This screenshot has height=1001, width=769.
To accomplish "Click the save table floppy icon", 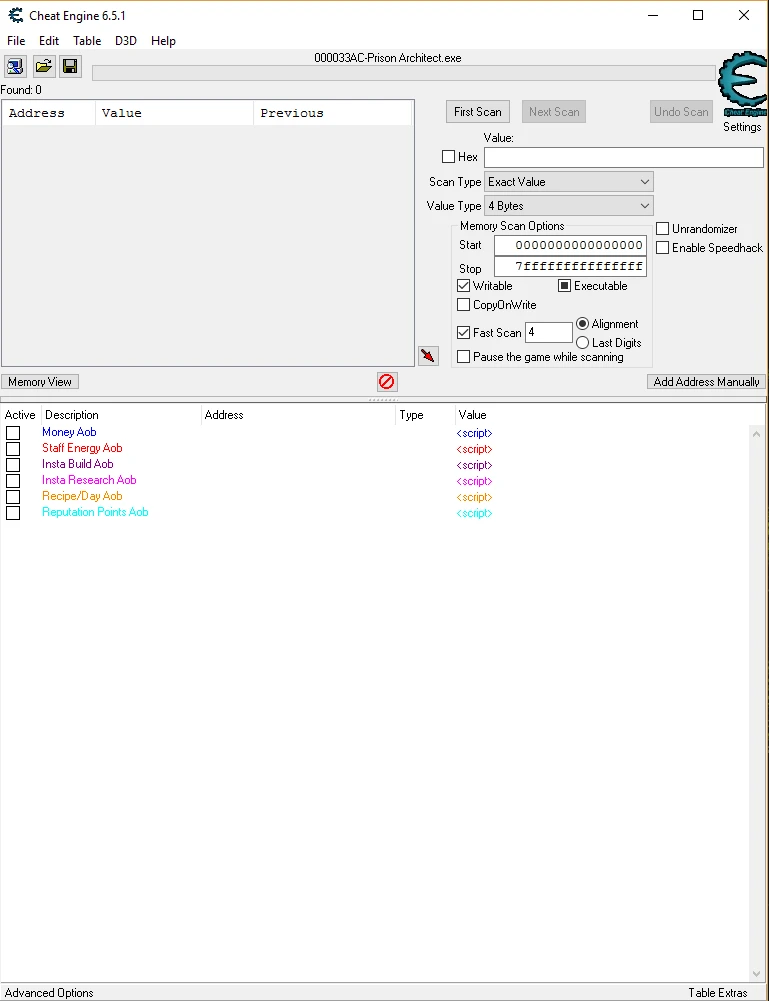I will [70, 66].
